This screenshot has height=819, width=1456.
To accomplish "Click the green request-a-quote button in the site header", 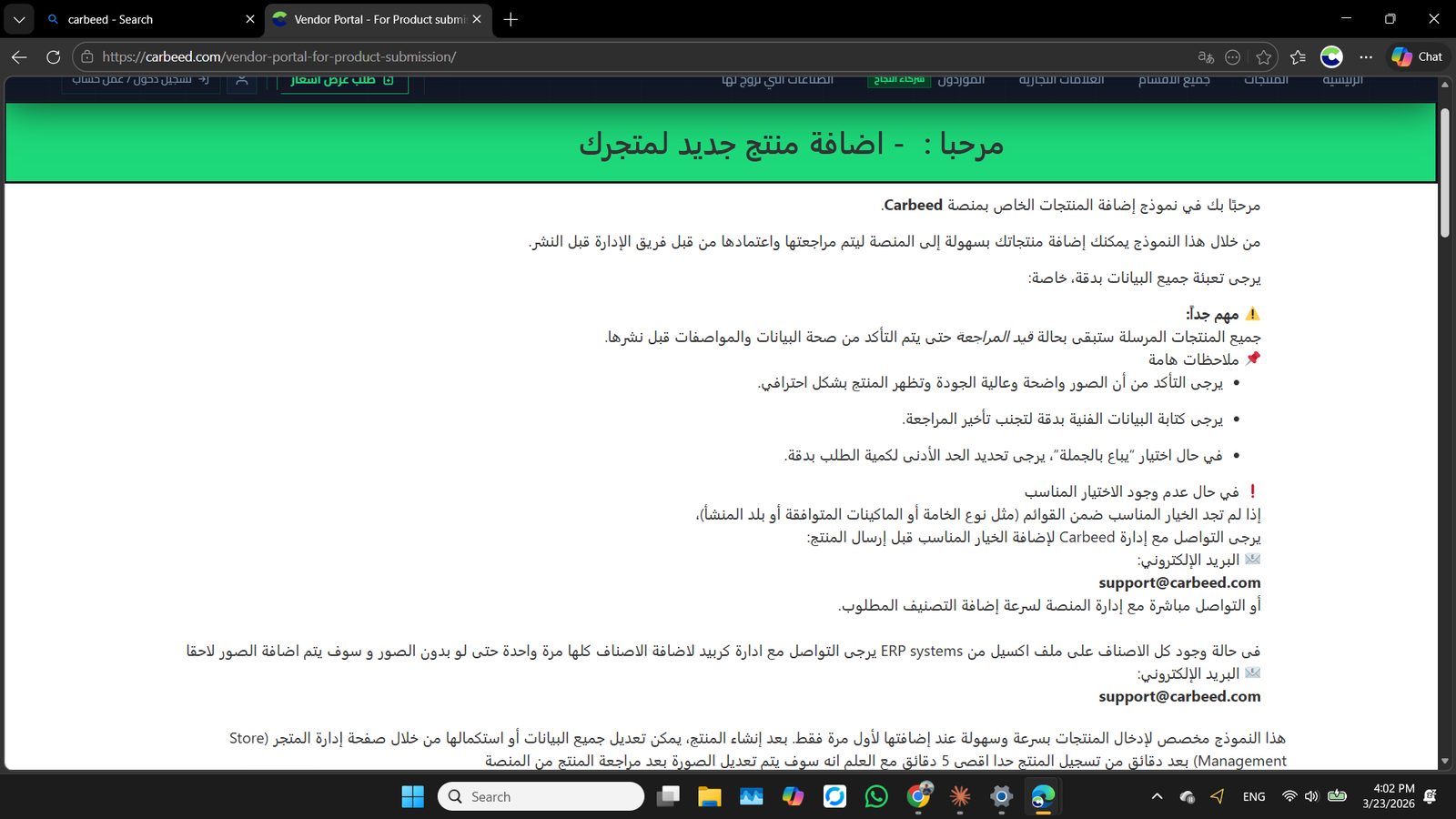I will (342, 80).
